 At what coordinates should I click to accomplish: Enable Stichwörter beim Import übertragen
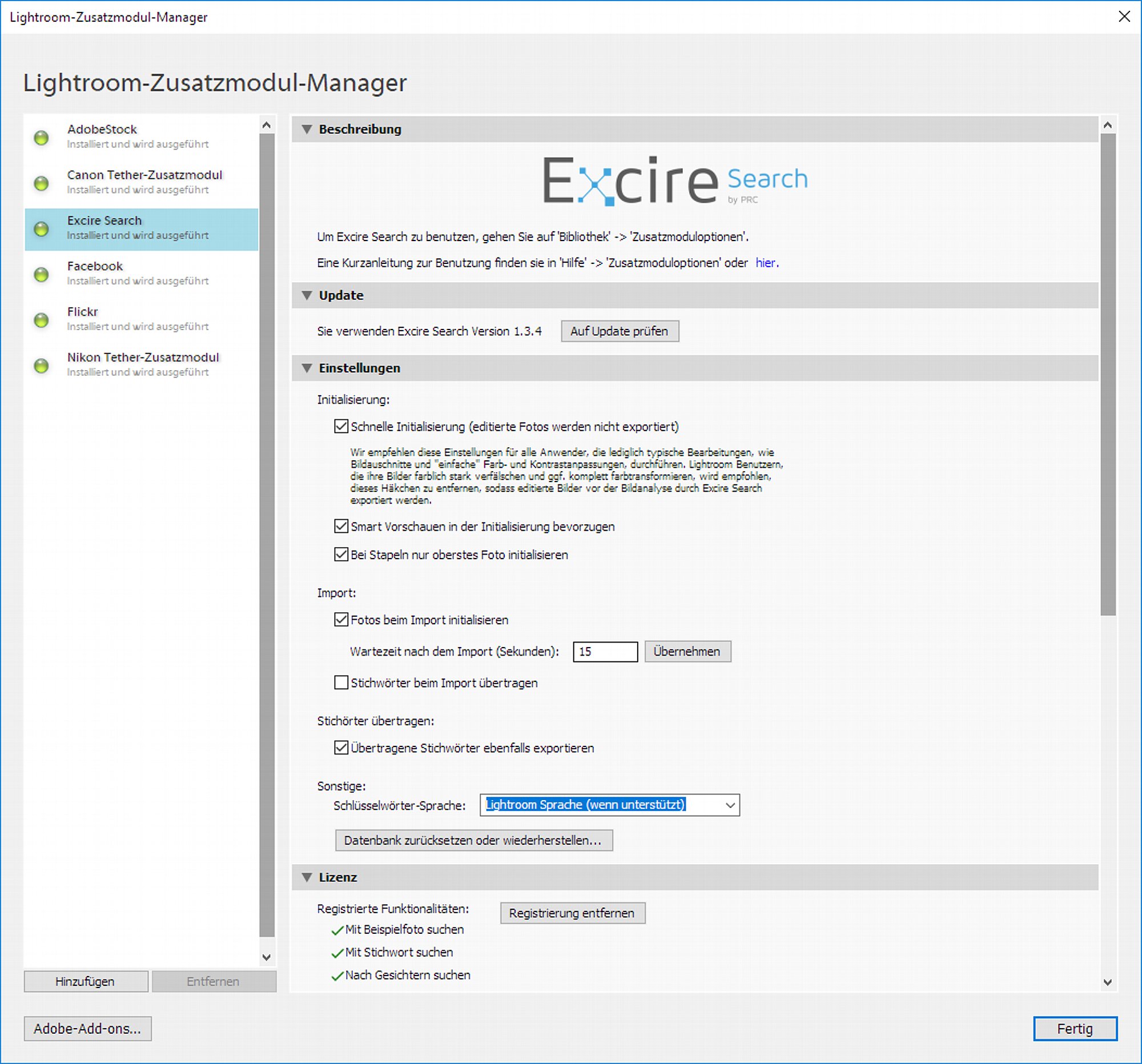point(341,682)
